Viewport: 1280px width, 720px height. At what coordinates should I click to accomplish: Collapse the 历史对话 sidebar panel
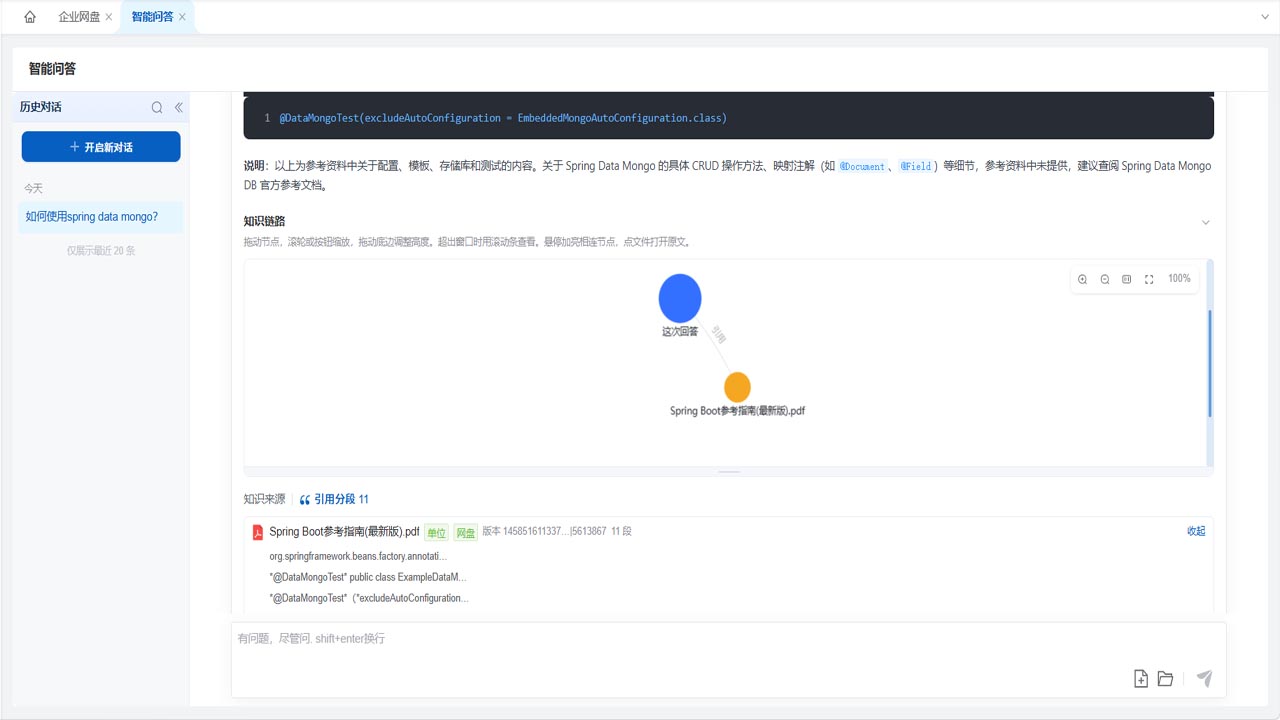pyautogui.click(x=179, y=107)
